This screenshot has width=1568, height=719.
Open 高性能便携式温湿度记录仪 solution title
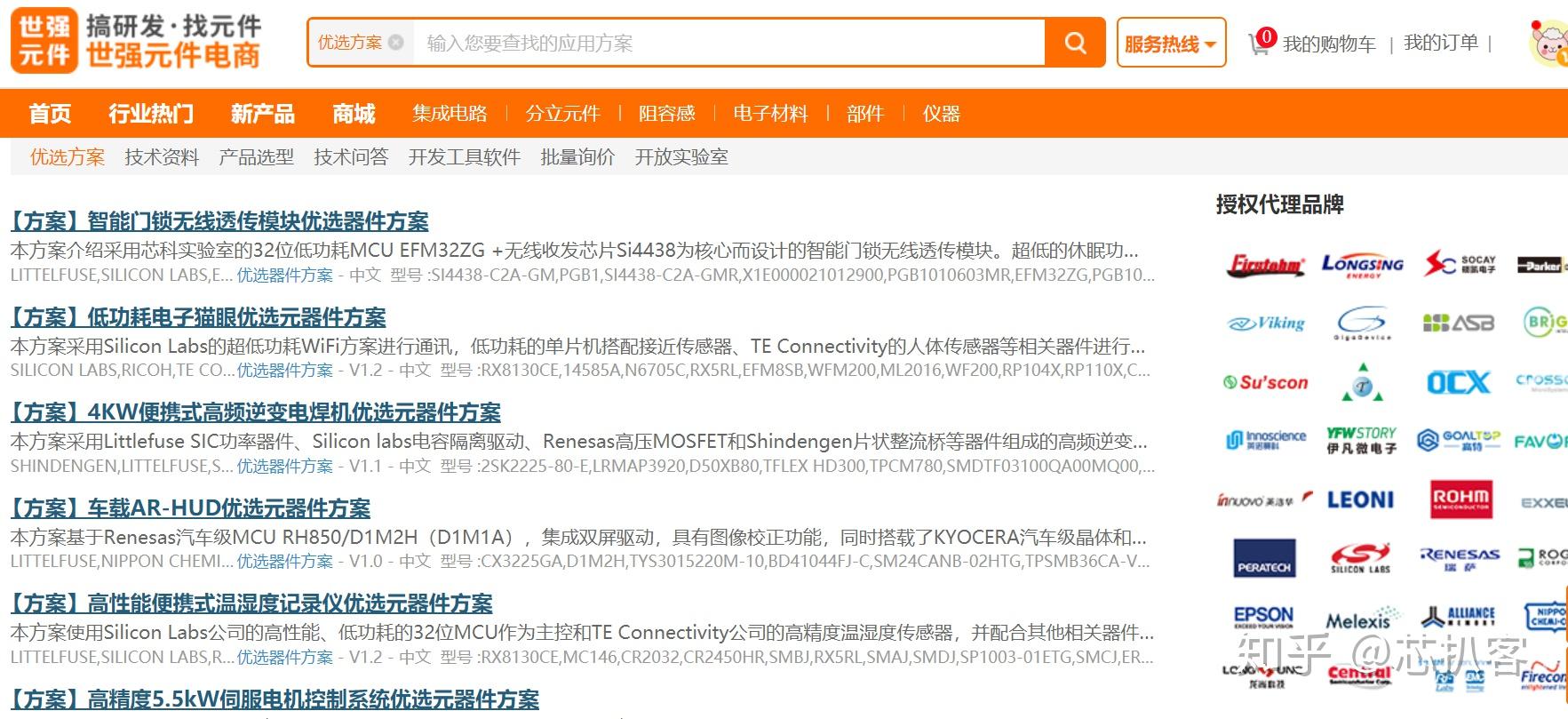point(251,603)
